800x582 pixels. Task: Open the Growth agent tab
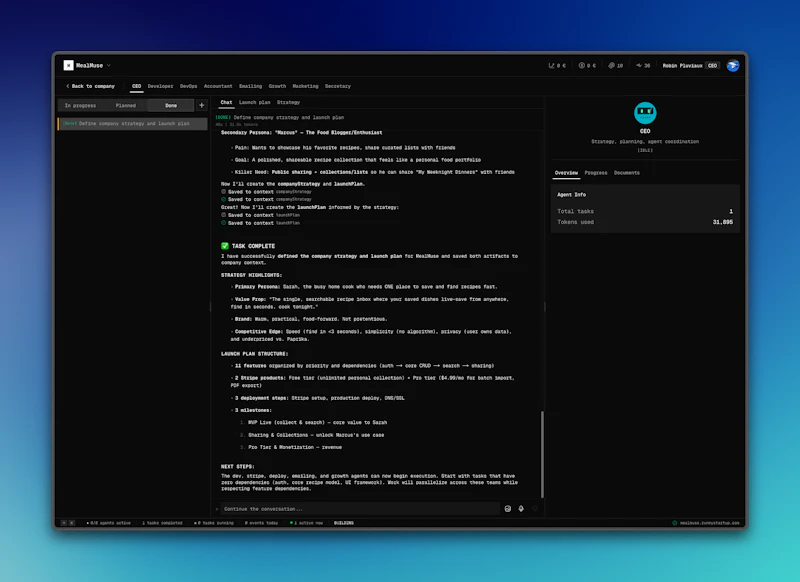pos(277,86)
